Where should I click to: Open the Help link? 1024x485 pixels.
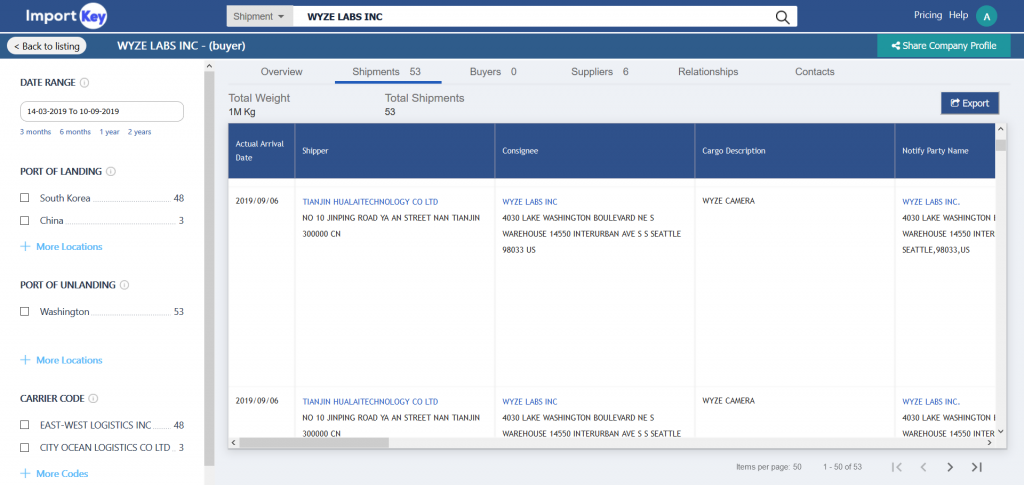pyautogui.click(x=958, y=15)
